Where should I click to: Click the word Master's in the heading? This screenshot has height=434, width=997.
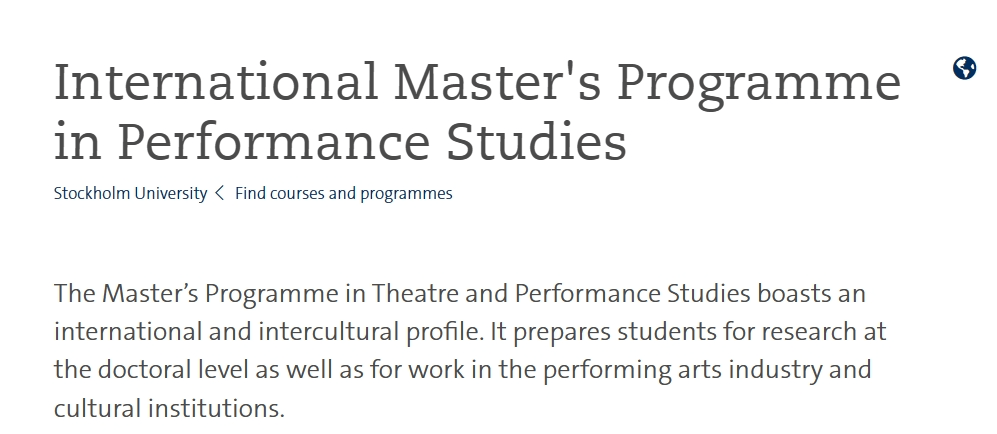coord(497,82)
